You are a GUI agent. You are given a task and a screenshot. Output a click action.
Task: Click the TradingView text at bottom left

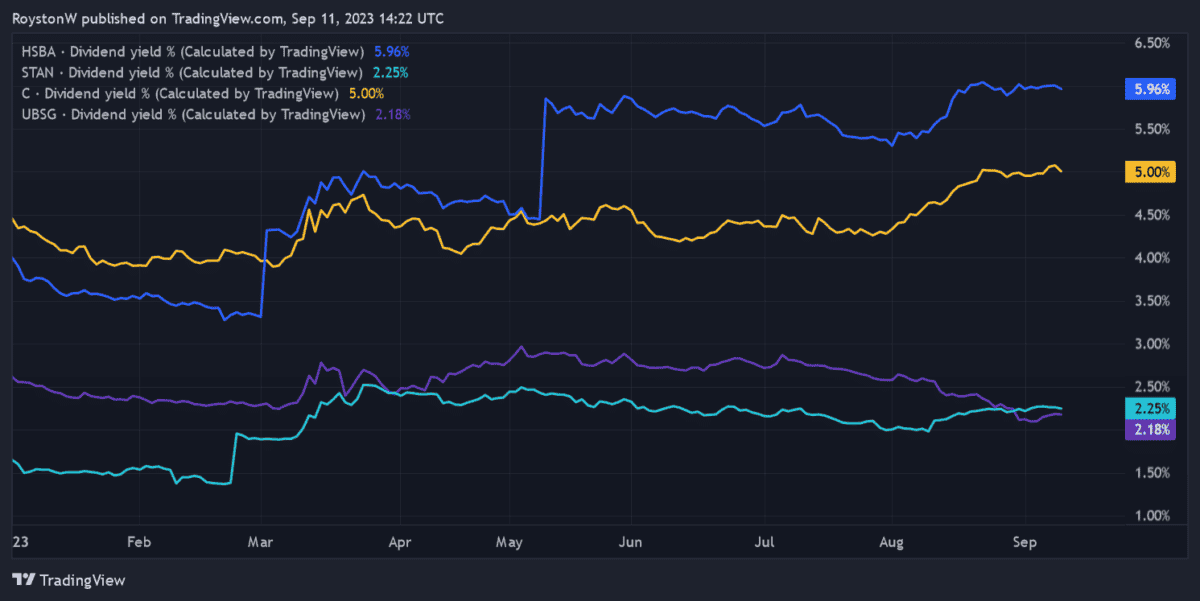(x=81, y=580)
